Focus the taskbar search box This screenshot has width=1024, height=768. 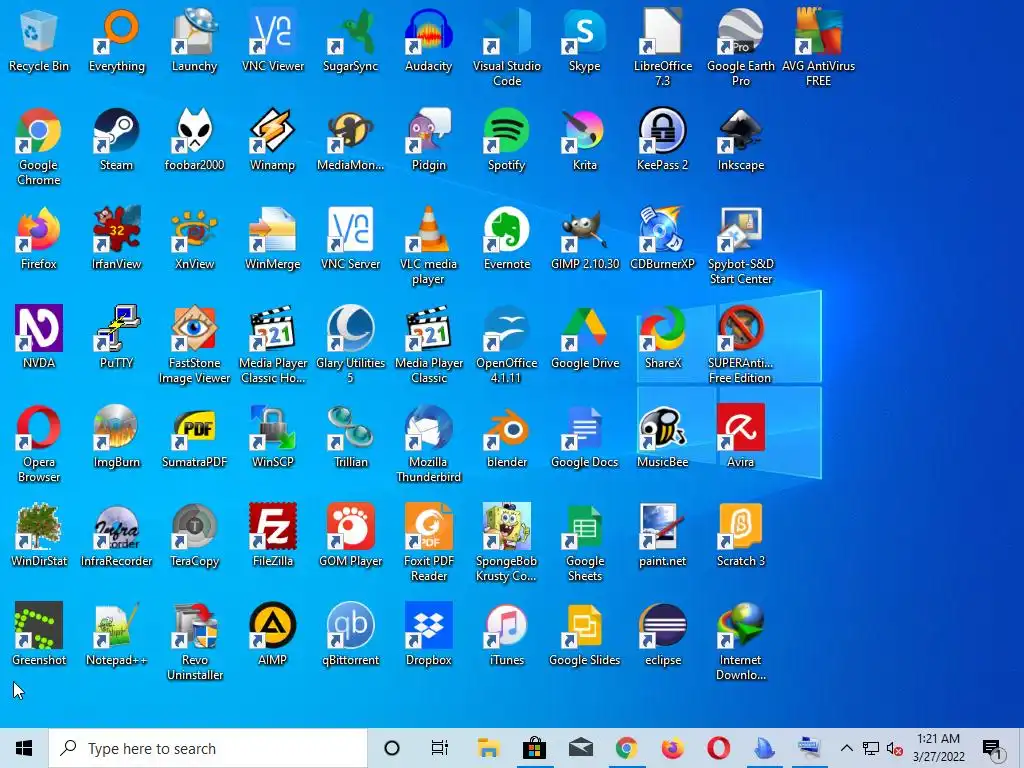click(208, 748)
